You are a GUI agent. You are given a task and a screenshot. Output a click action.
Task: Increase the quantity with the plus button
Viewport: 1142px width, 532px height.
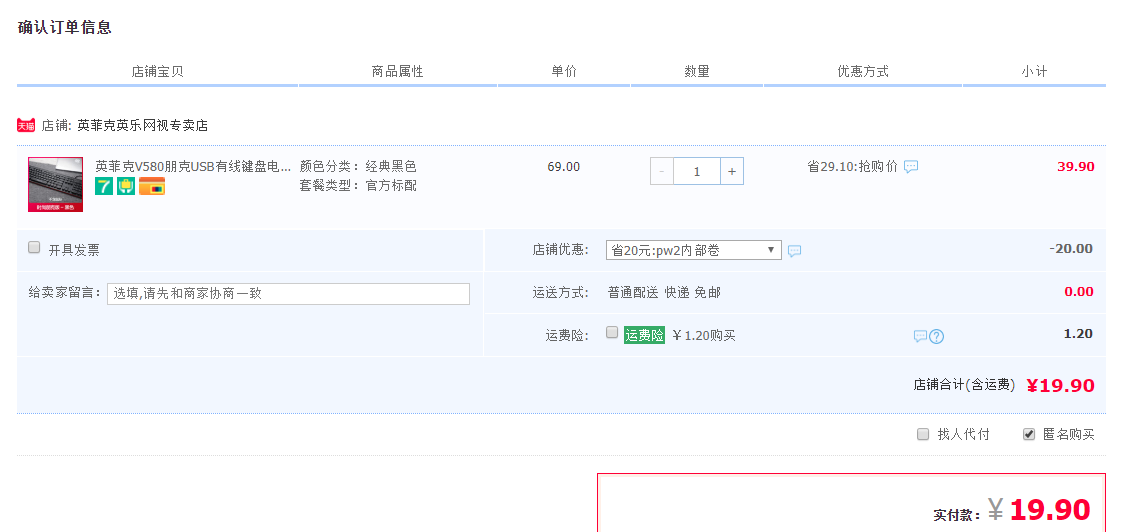coord(732,171)
